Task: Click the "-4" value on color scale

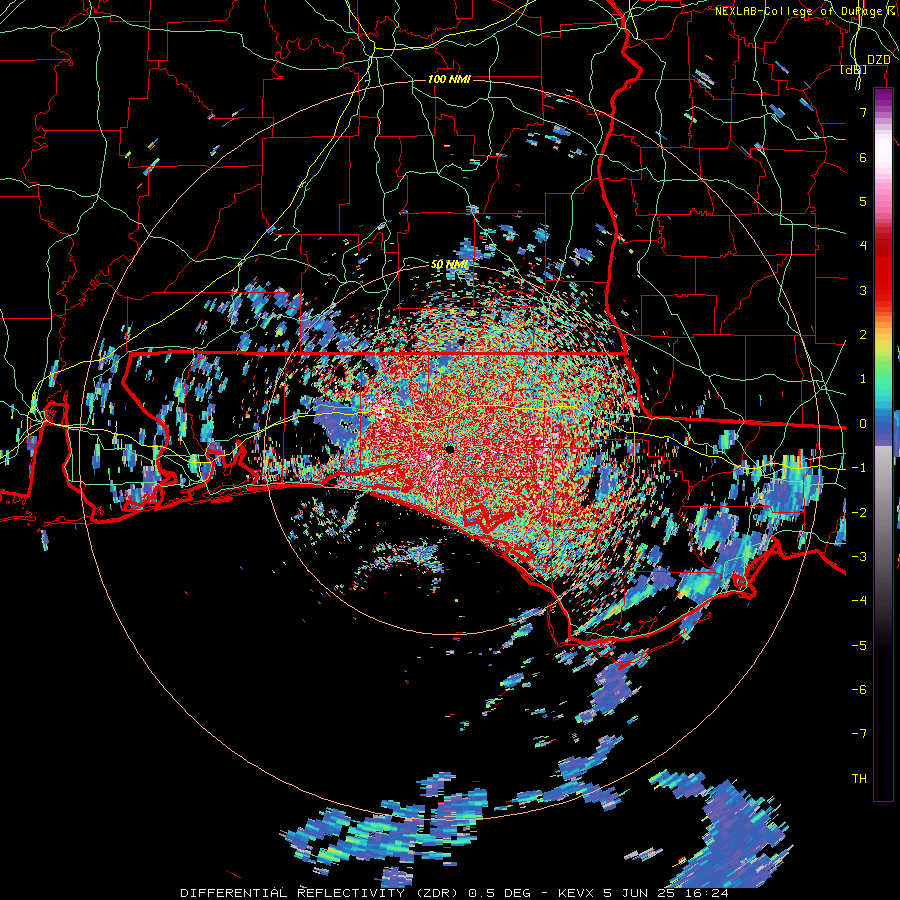Action: [x=859, y=601]
